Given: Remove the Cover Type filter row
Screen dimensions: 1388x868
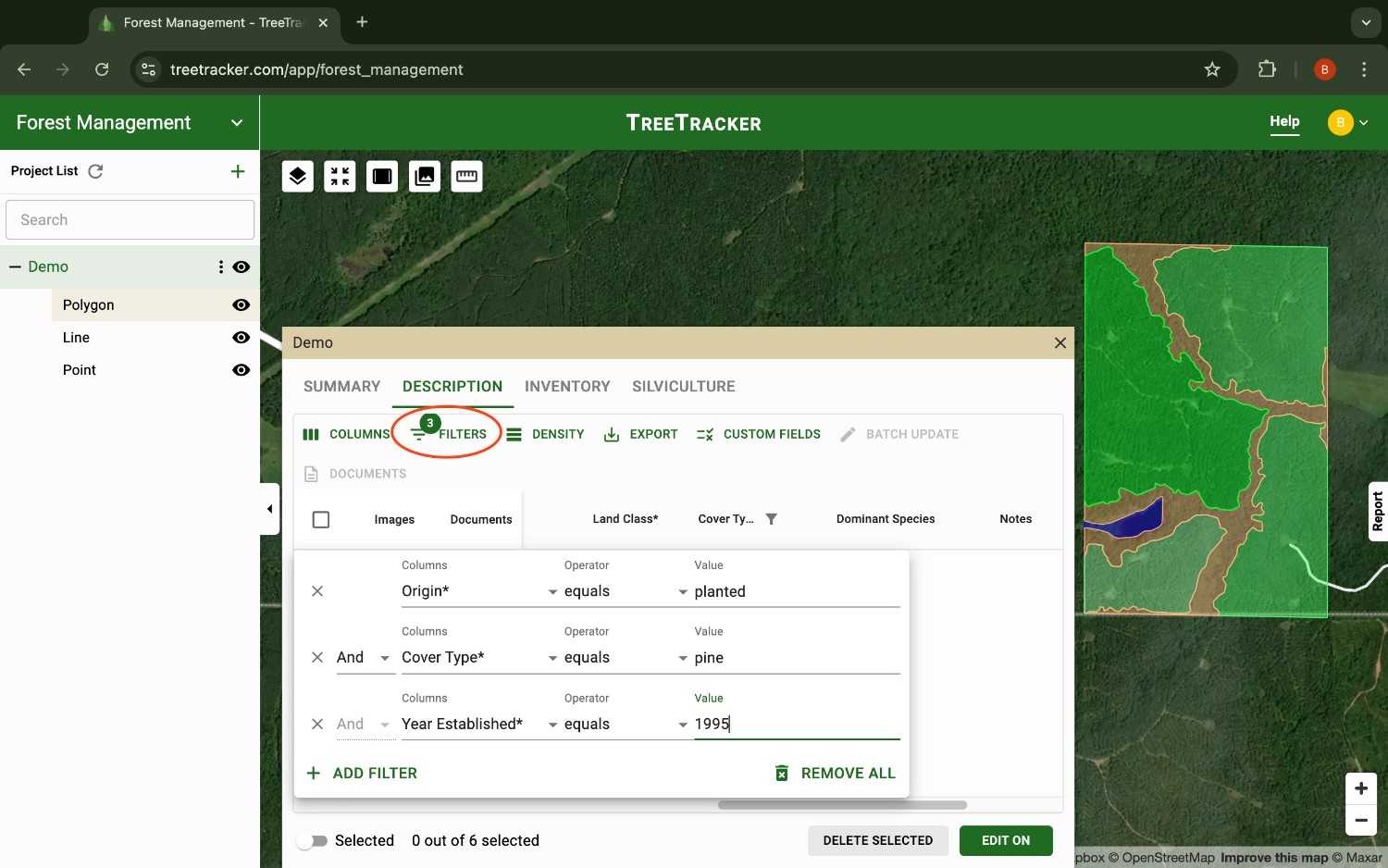Looking at the screenshot, I should coord(317,657).
